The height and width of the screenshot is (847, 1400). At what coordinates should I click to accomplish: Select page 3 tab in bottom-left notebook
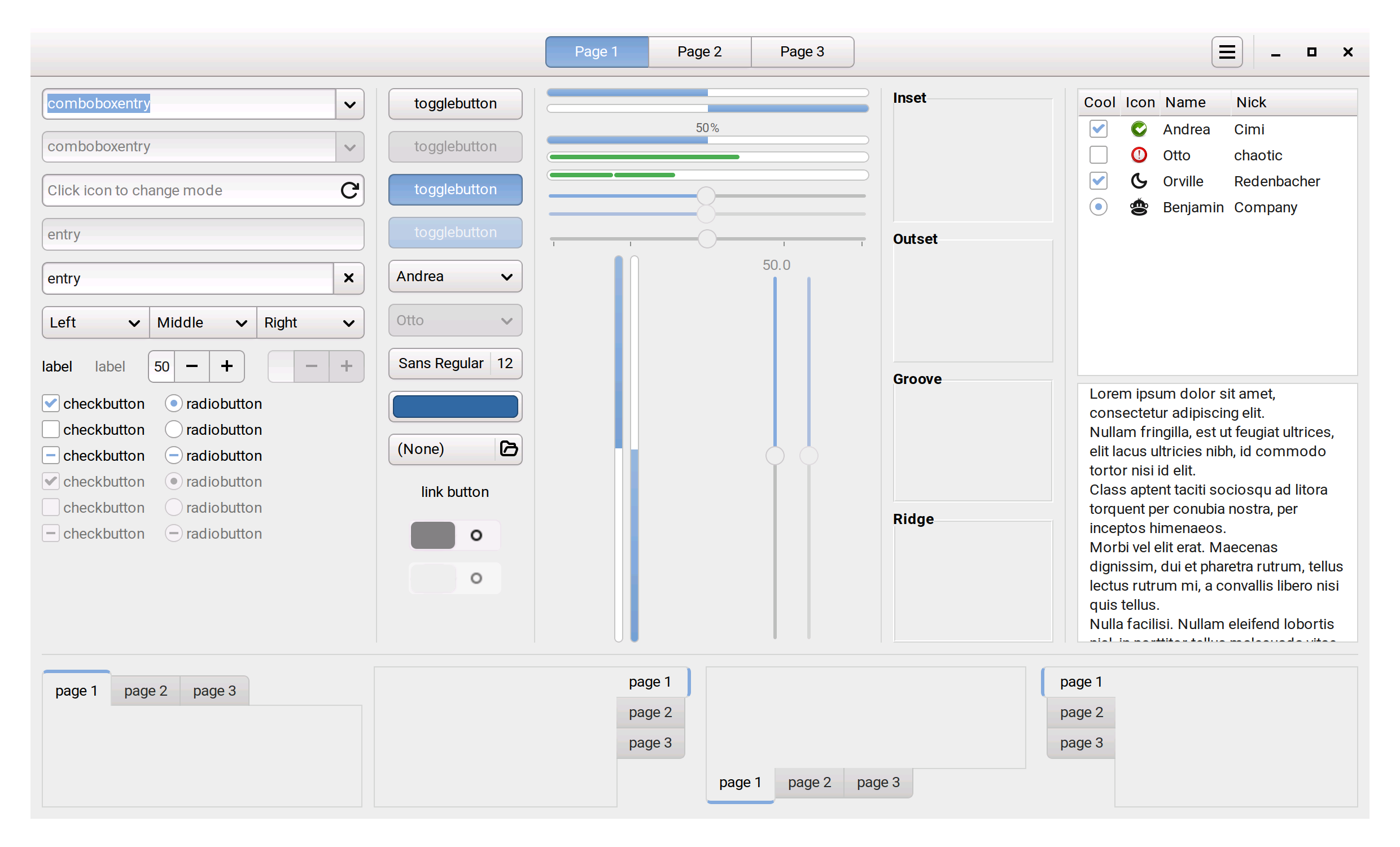[214, 690]
